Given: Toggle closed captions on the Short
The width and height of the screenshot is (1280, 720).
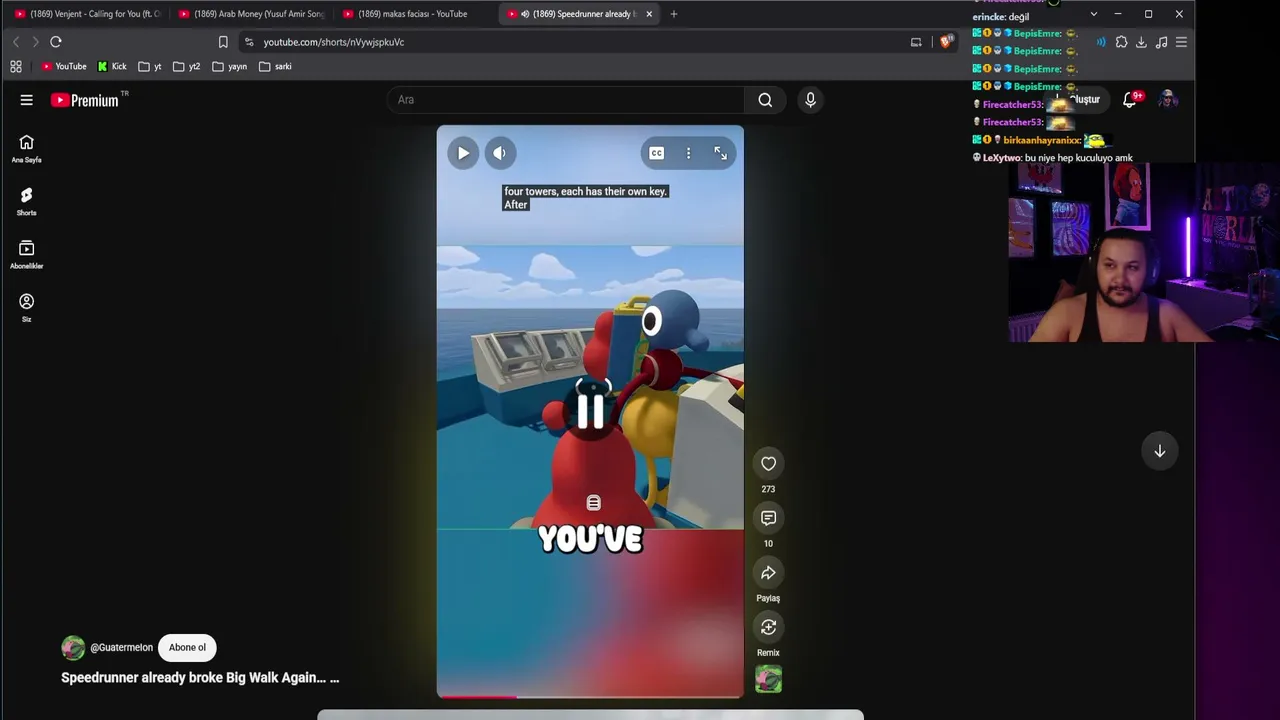Looking at the screenshot, I should [x=656, y=153].
